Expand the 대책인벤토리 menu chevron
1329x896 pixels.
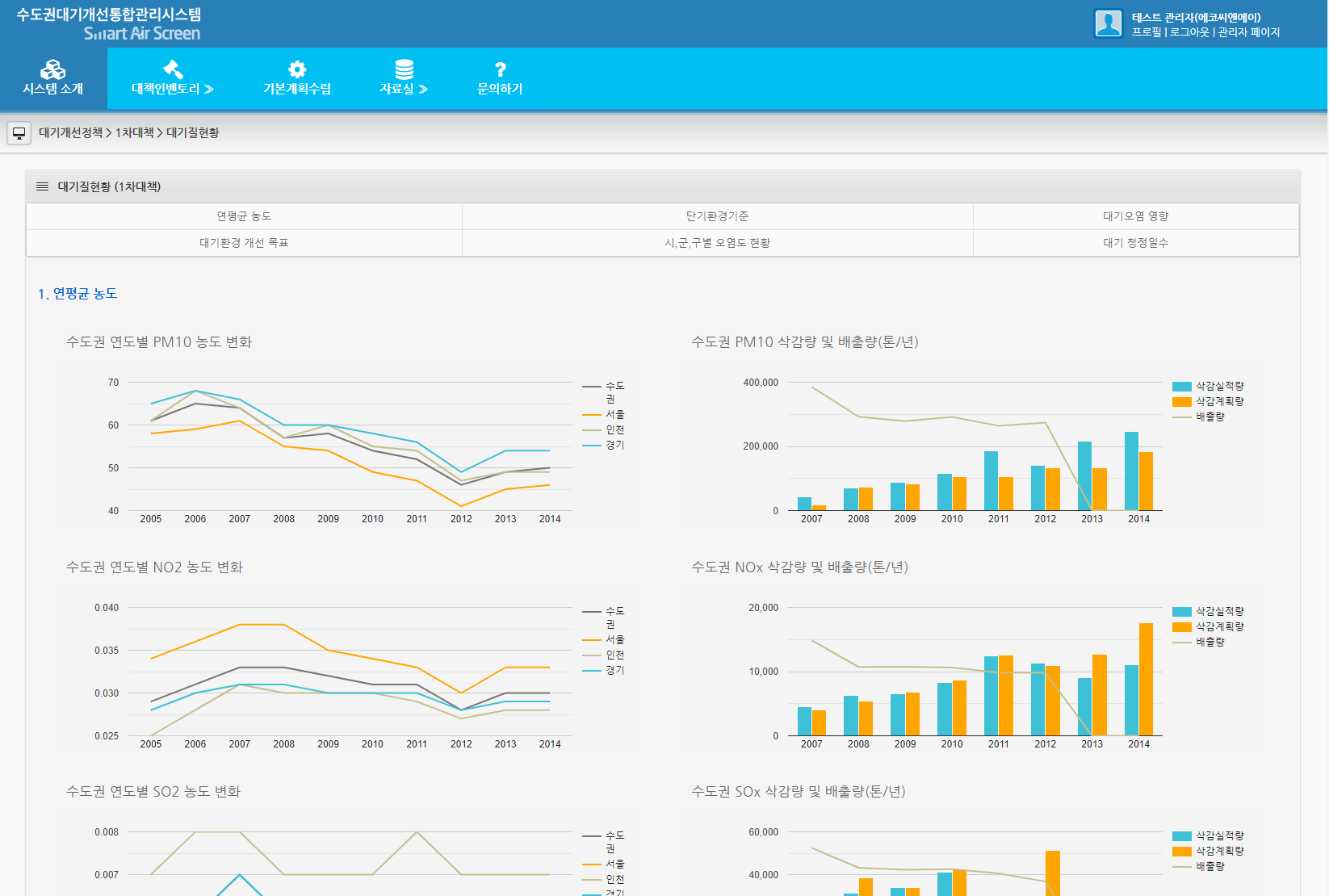[209, 90]
